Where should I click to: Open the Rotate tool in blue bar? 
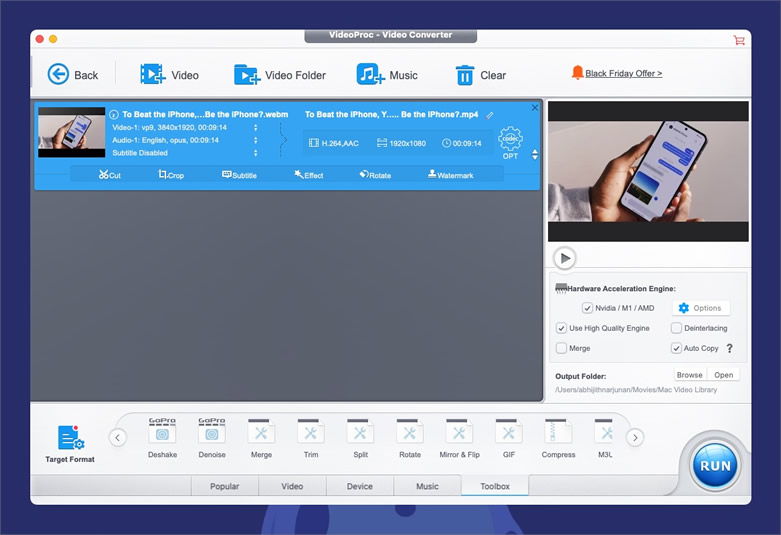click(375, 175)
